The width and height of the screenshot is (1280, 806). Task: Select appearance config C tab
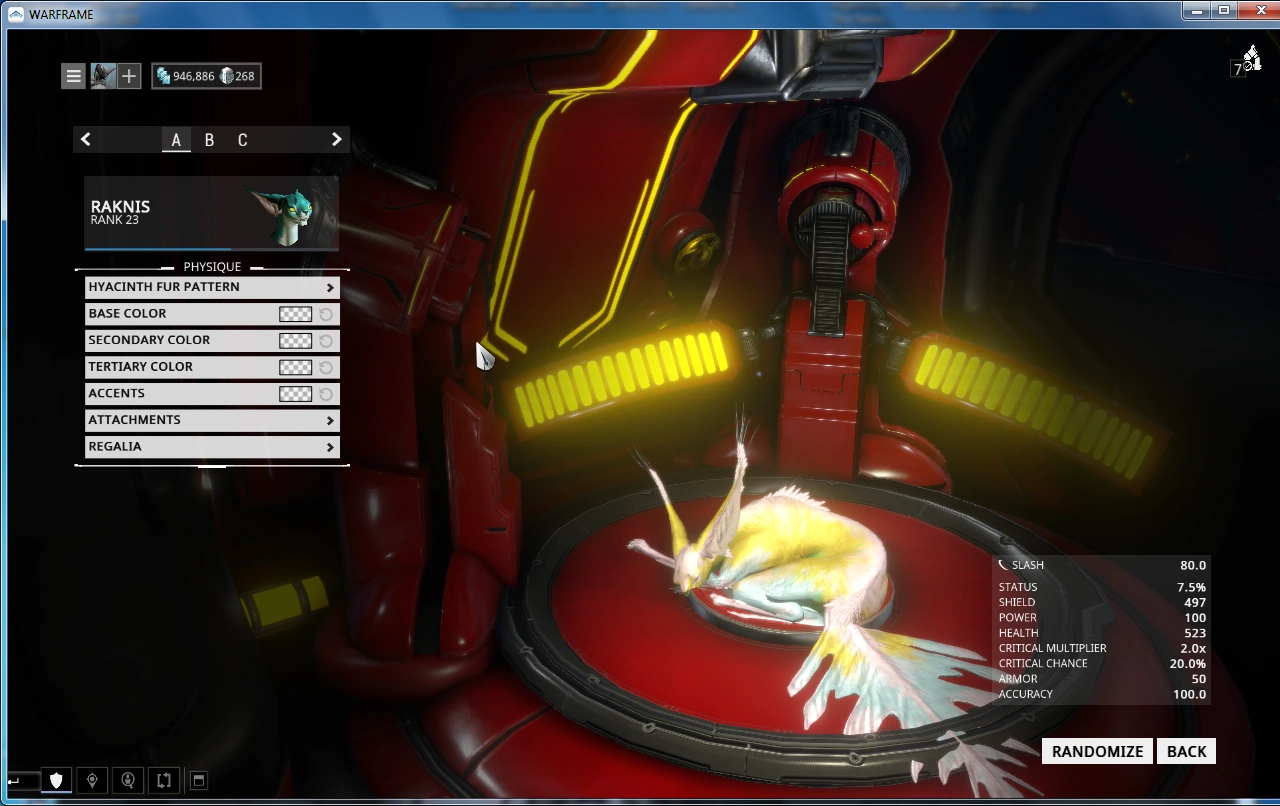point(242,140)
